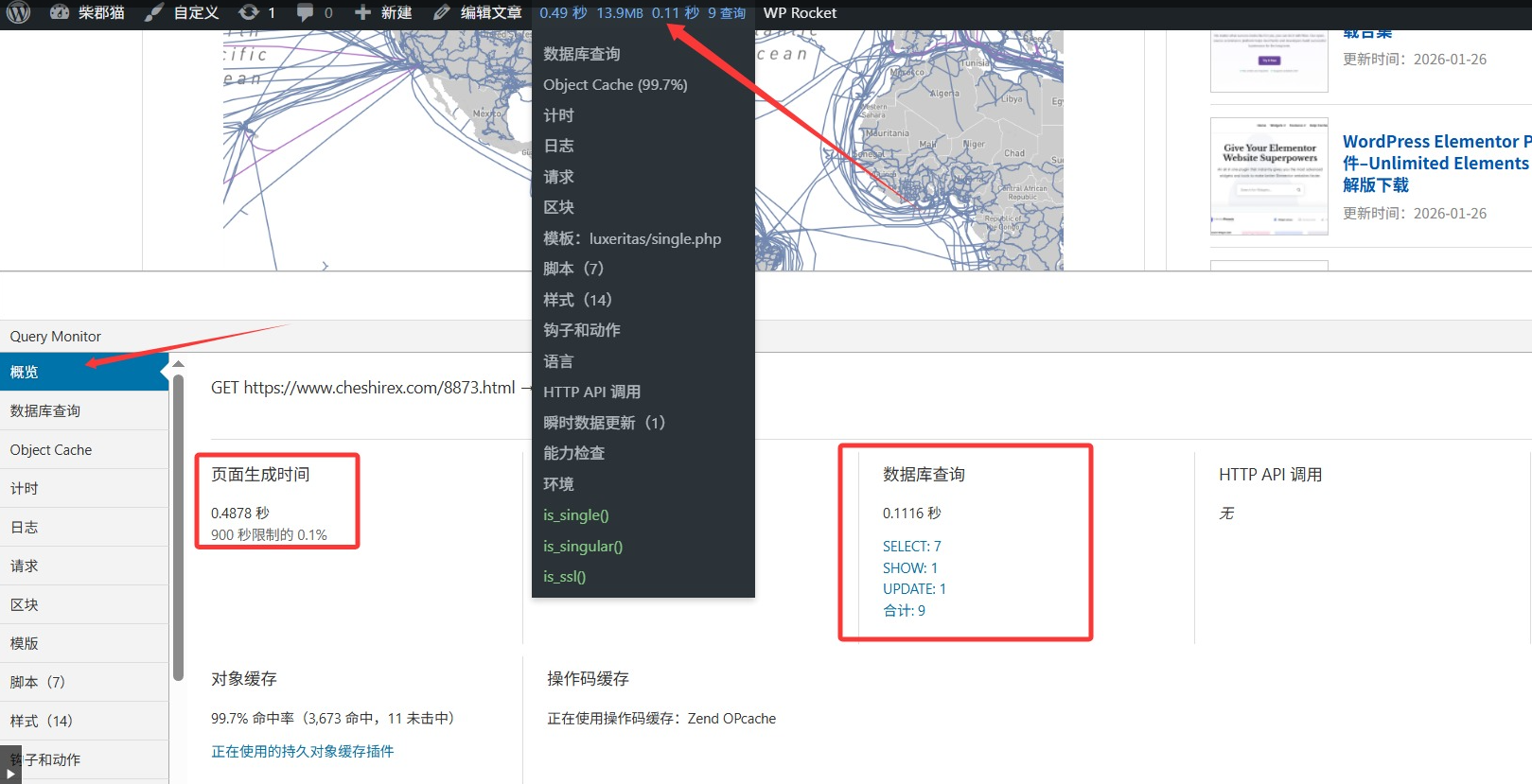This screenshot has width=1532, height=784.
Task: Click the WordPress logo in admin bar
Action: (x=19, y=12)
